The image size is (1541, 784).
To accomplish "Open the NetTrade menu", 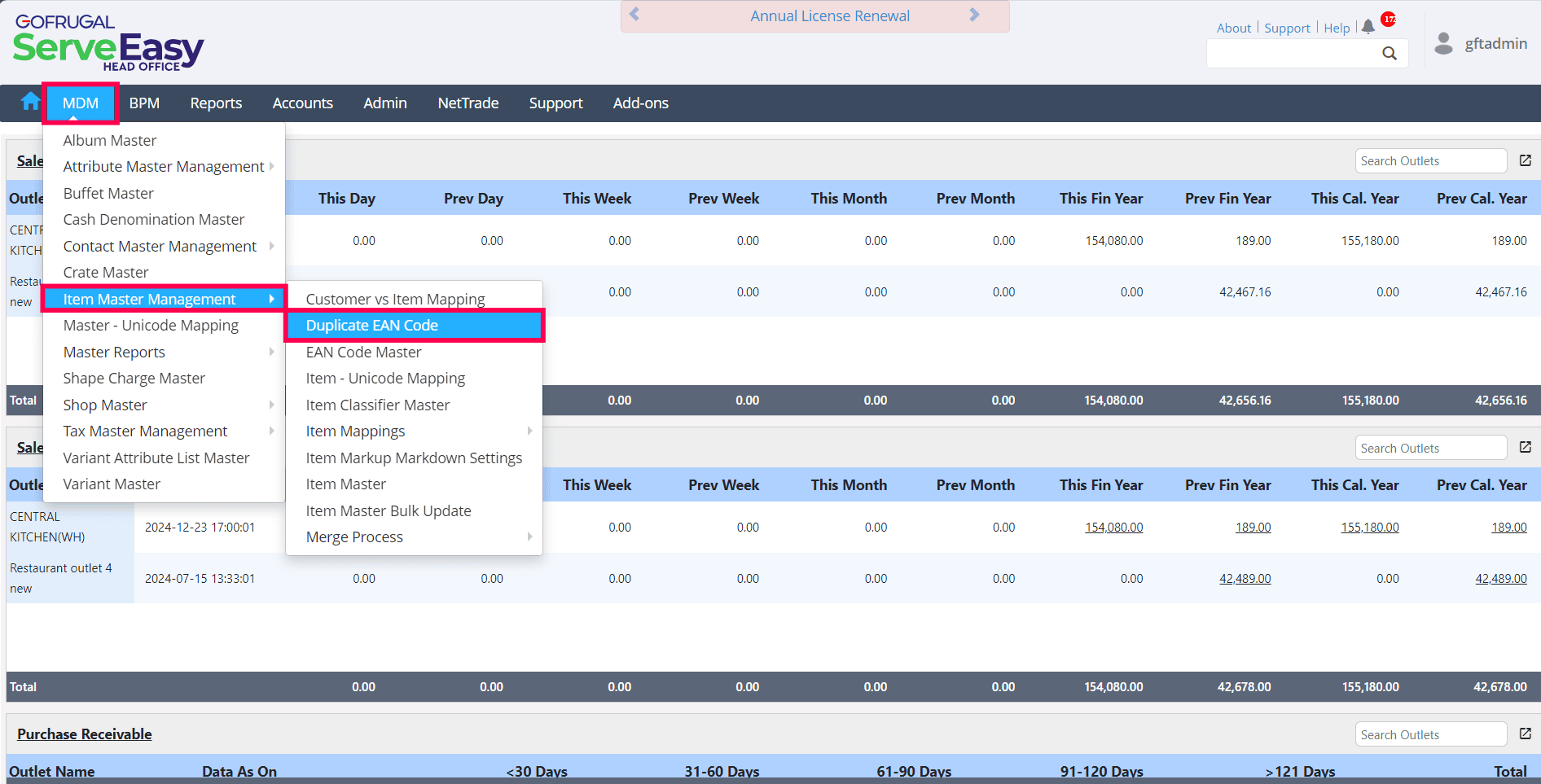I will coord(468,103).
